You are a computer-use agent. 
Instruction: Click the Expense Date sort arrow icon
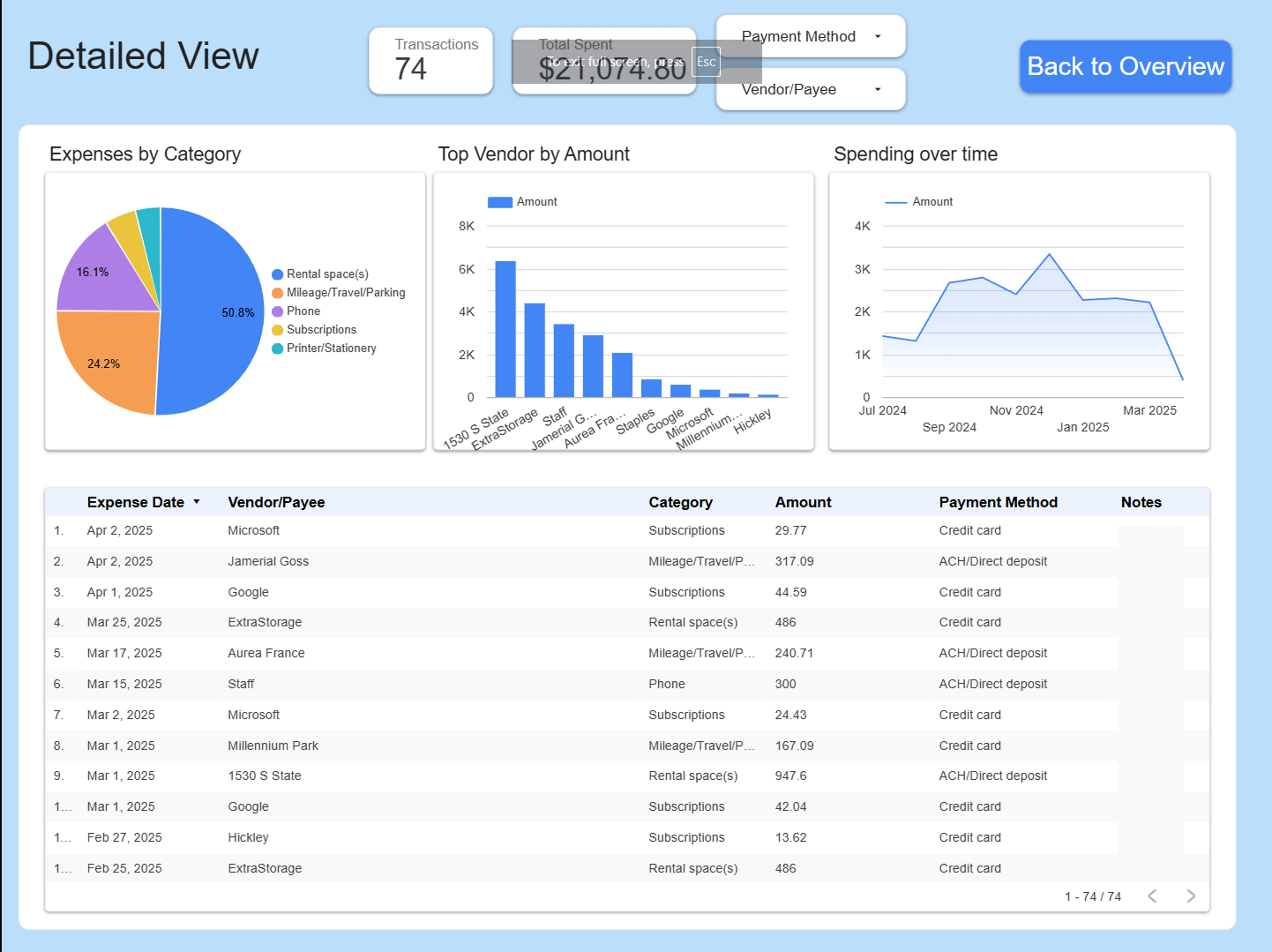[197, 502]
